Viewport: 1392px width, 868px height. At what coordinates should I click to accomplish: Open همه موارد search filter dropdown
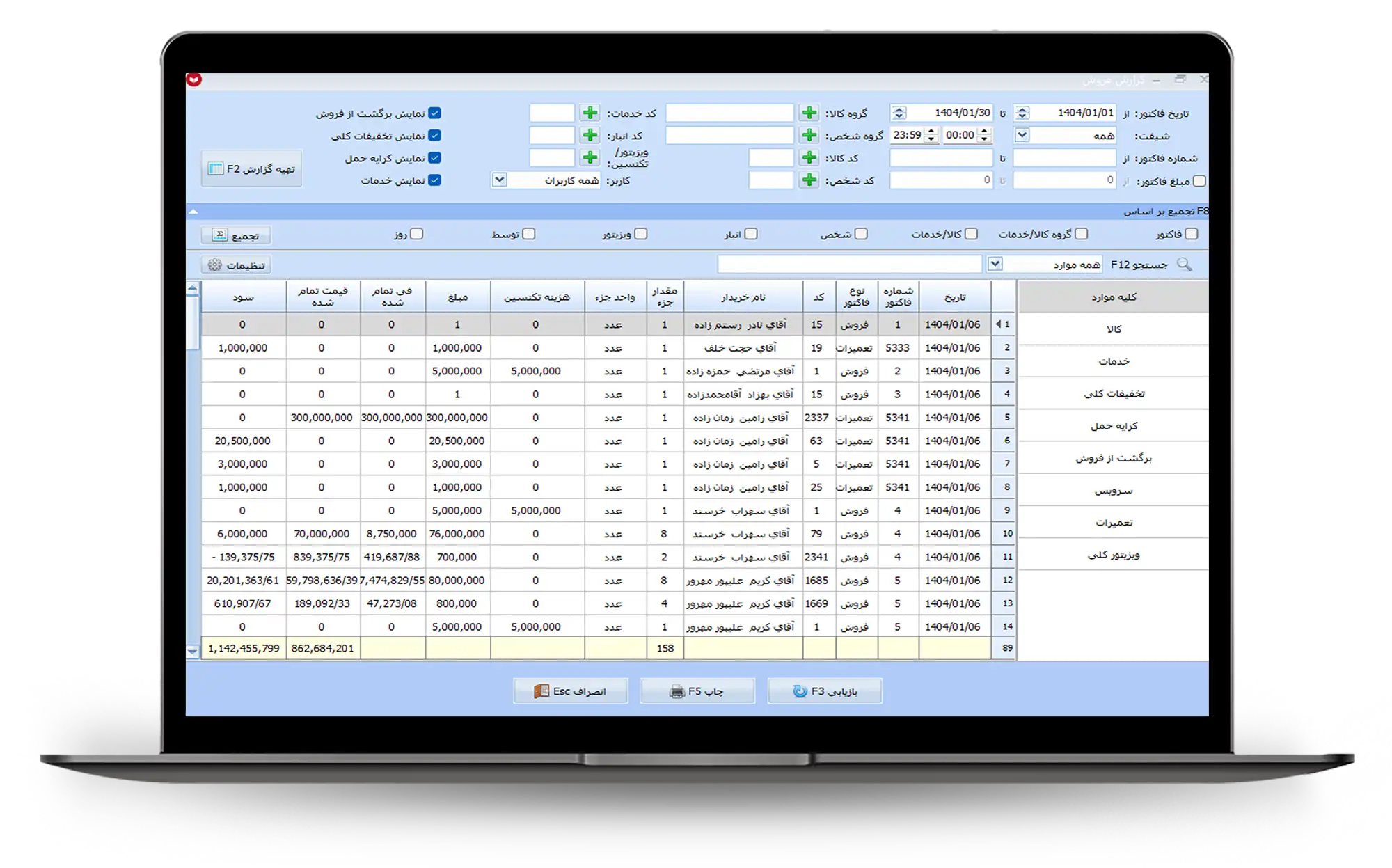(x=995, y=264)
